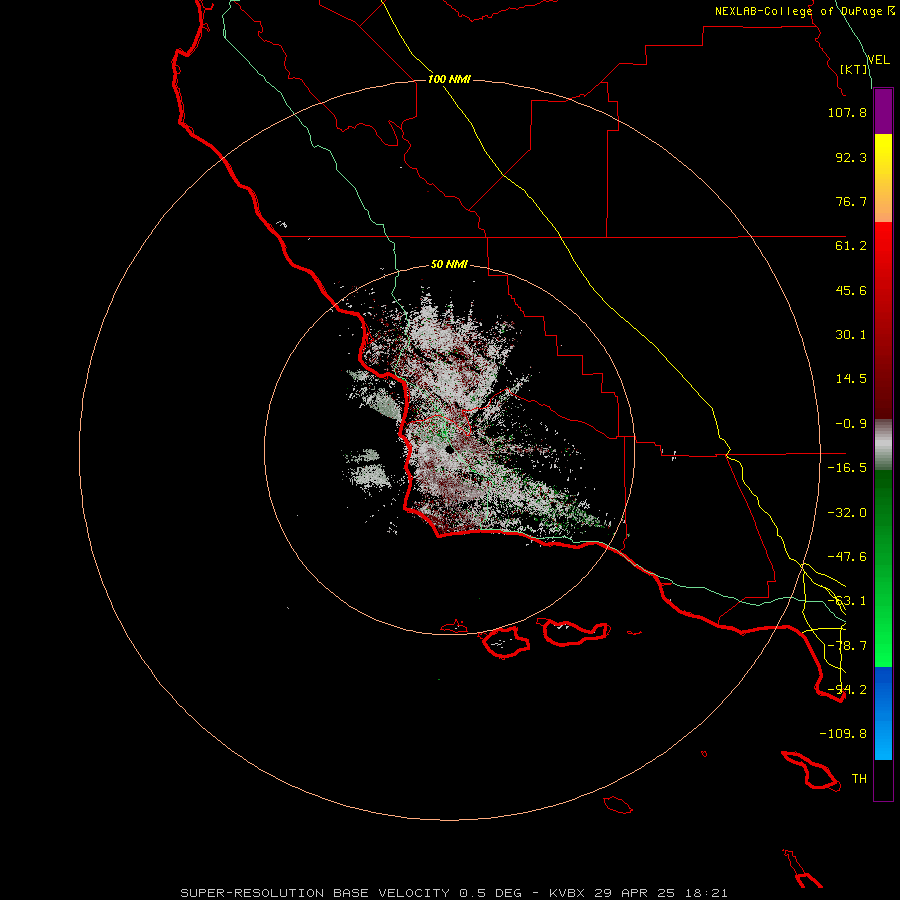This screenshot has height=900, width=900.
Task: Select the 107.8 velocity scale value
Action: pos(847,112)
